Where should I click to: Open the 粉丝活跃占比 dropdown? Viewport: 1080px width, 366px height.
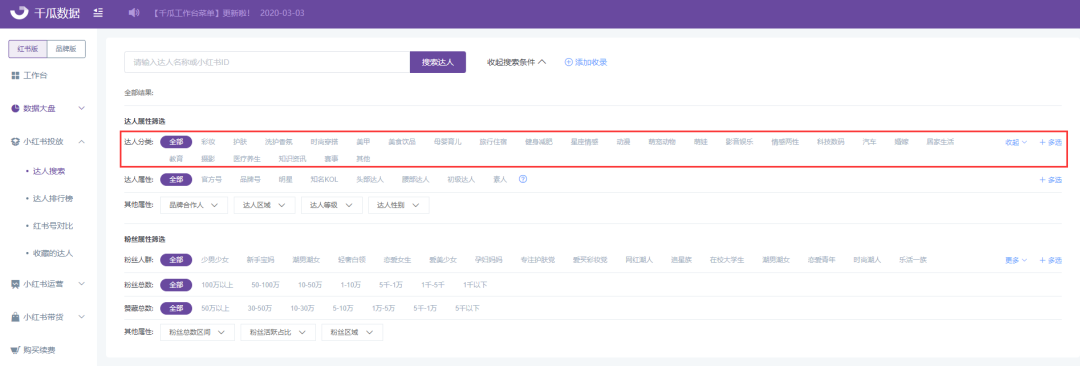[278, 332]
